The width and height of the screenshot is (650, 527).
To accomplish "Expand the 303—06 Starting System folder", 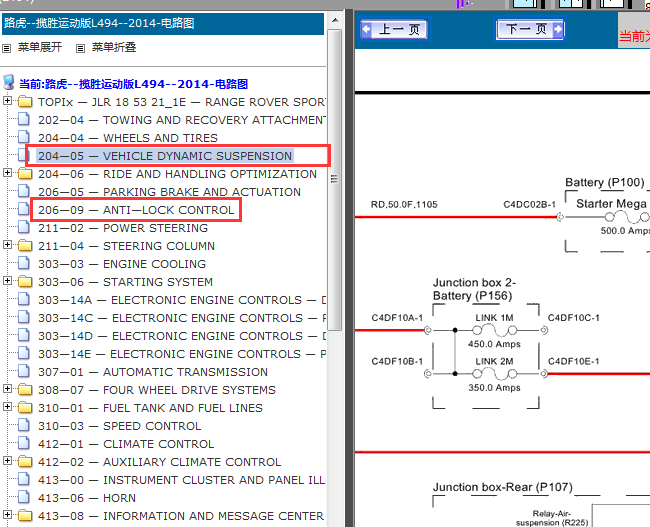I will (7, 281).
